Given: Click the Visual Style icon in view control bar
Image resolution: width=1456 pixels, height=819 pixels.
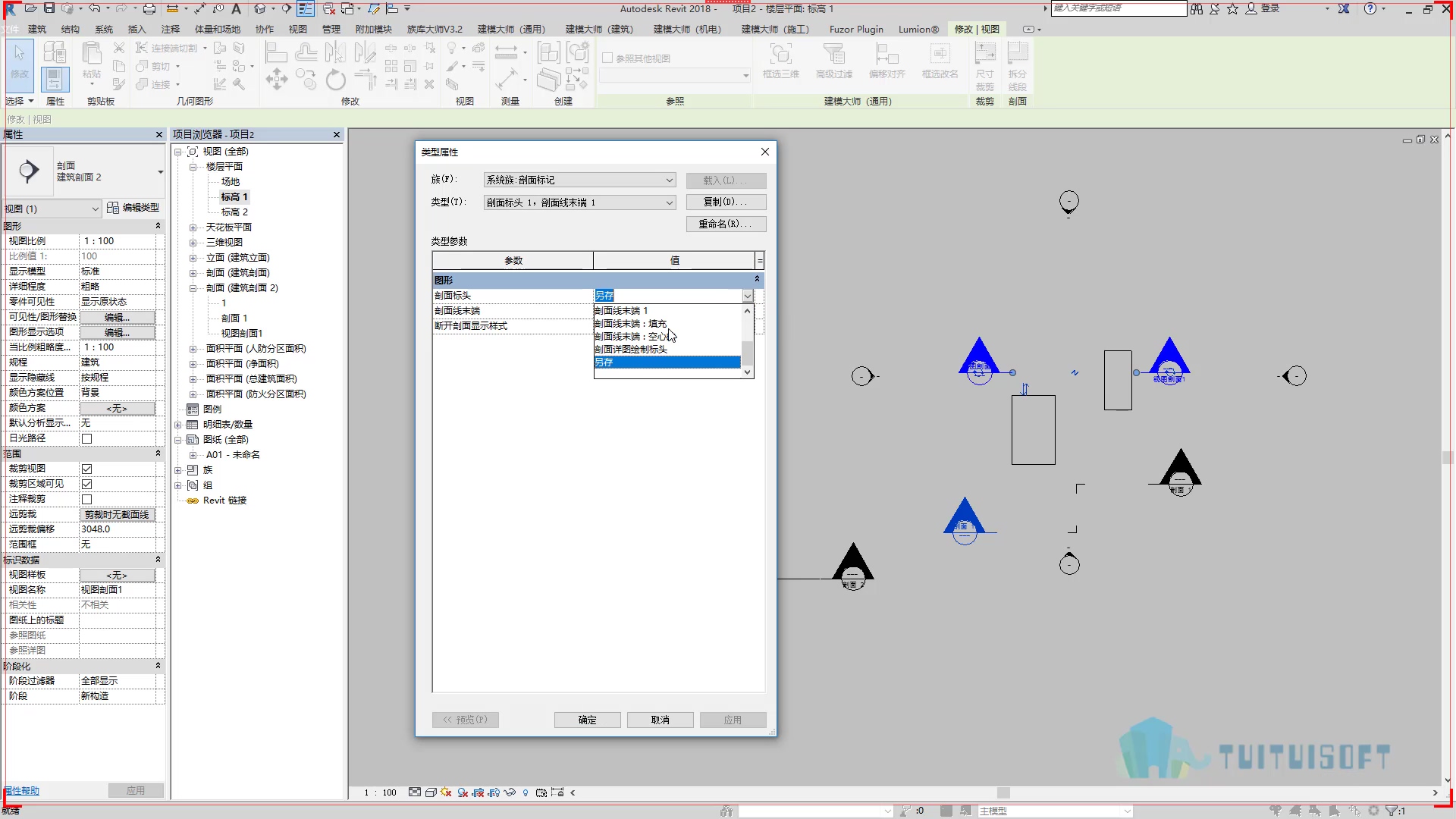Looking at the screenshot, I should (x=431, y=792).
